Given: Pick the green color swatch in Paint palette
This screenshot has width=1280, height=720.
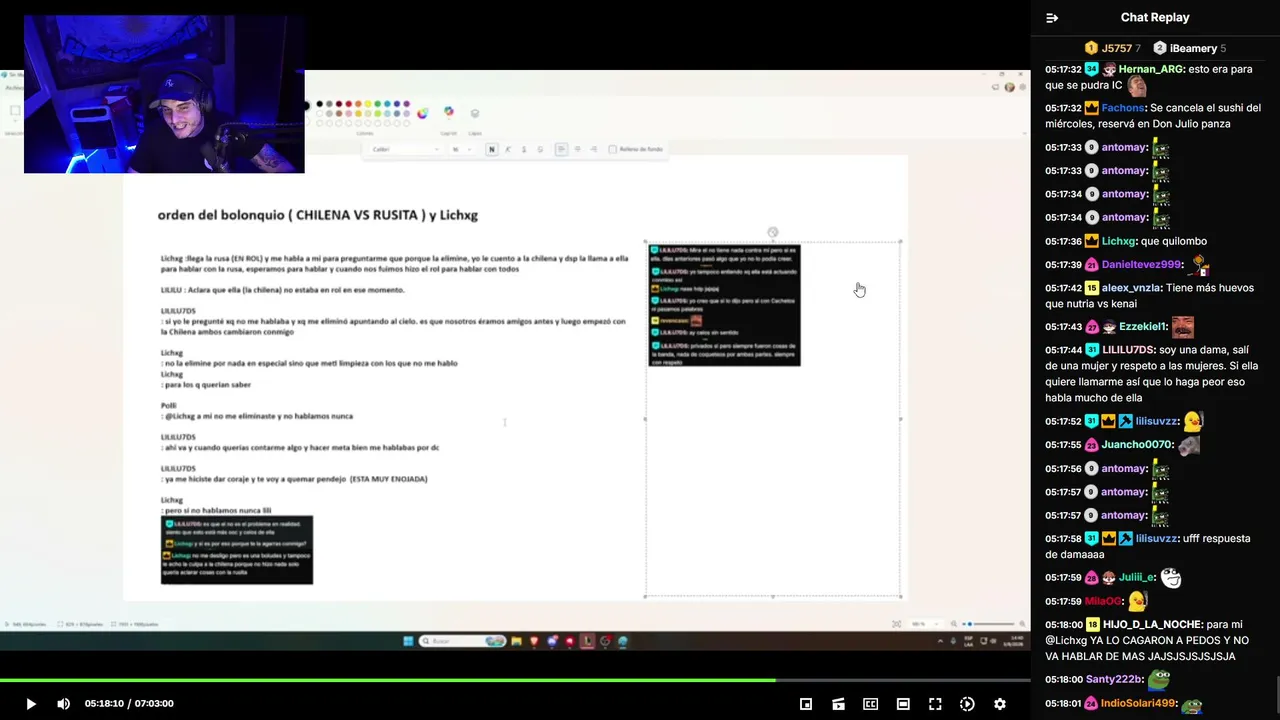Looking at the screenshot, I should point(378,104).
